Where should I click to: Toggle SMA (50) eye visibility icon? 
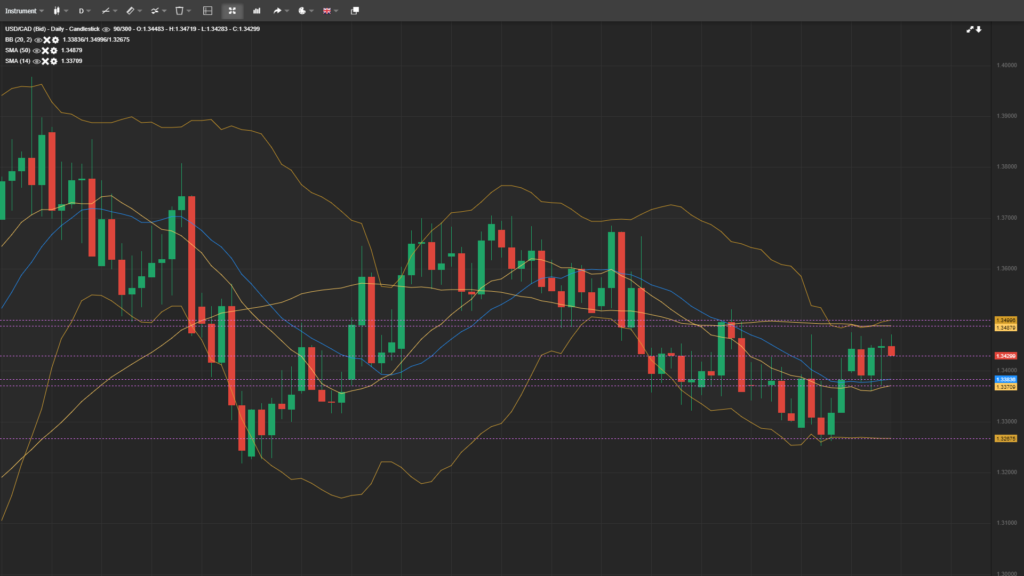pyautogui.click(x=36, y=50)
